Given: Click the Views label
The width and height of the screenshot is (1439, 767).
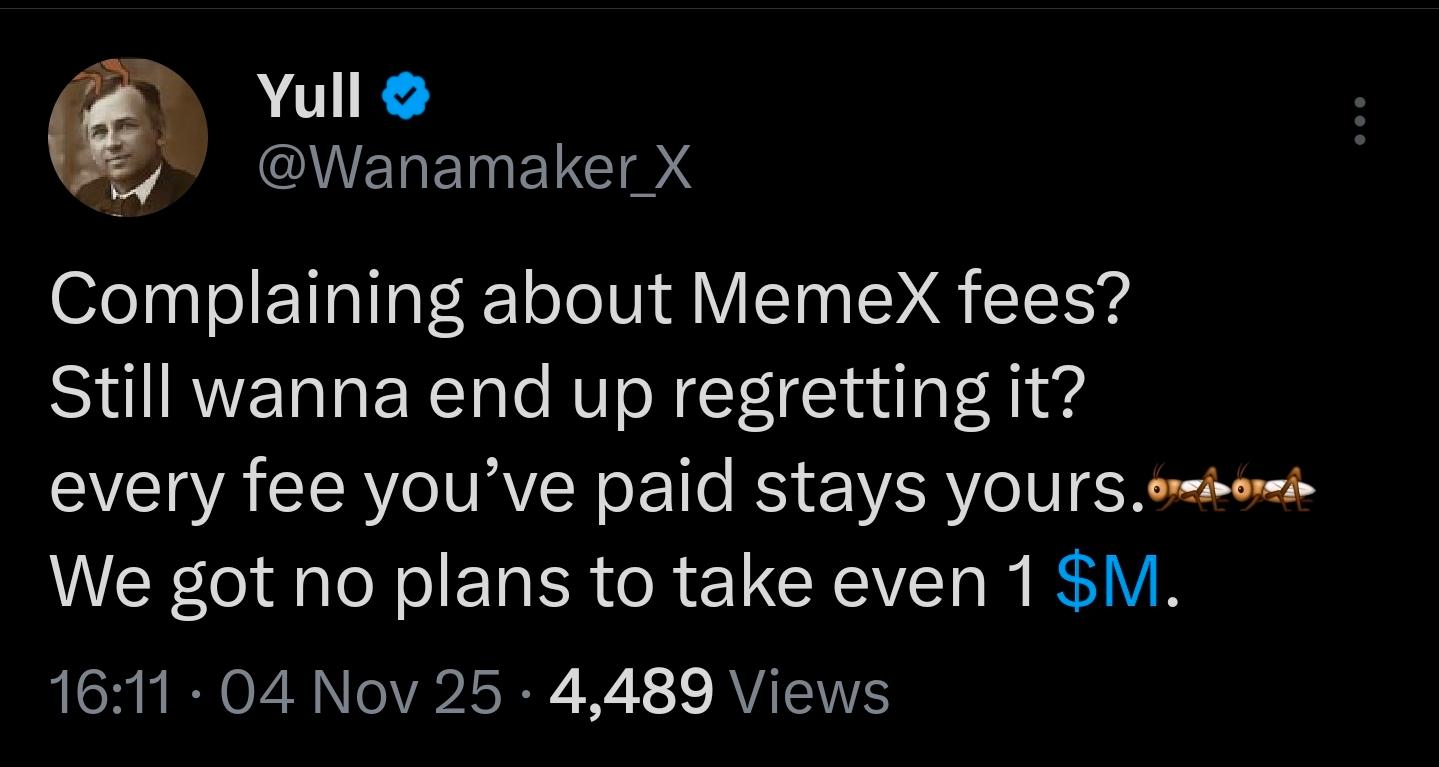Looking at the screenshot, I should click(x=810, y=692).
